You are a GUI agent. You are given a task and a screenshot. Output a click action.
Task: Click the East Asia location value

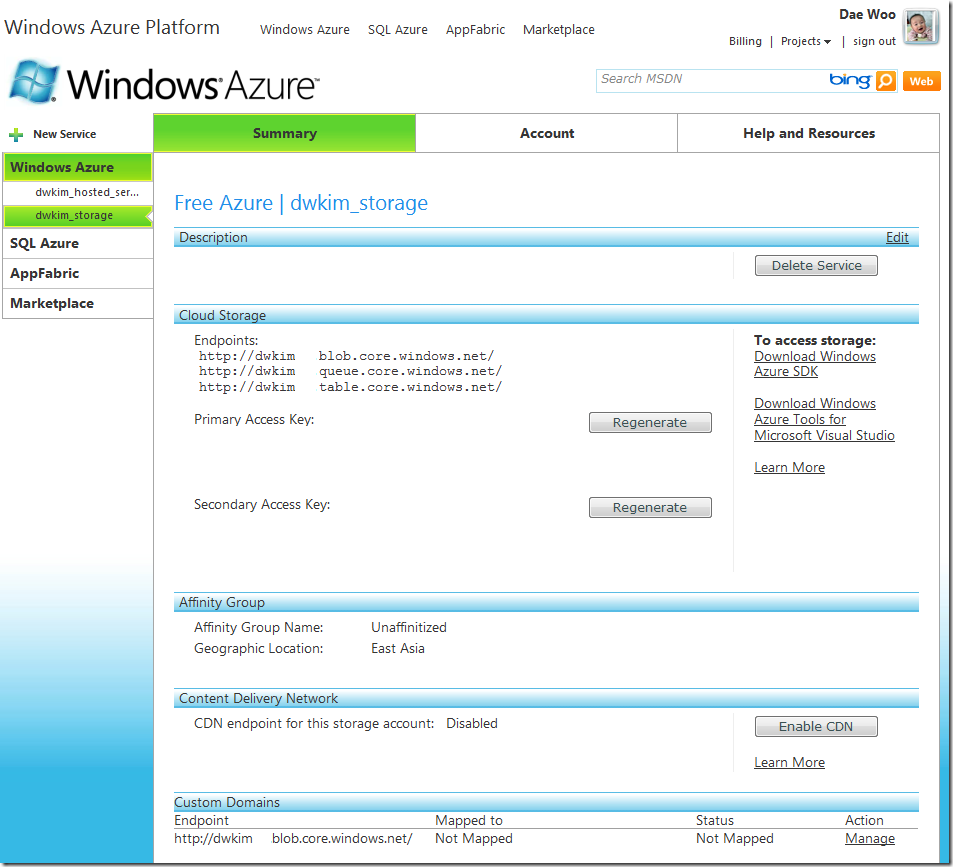pyautogui.click(x=397, y=648)
